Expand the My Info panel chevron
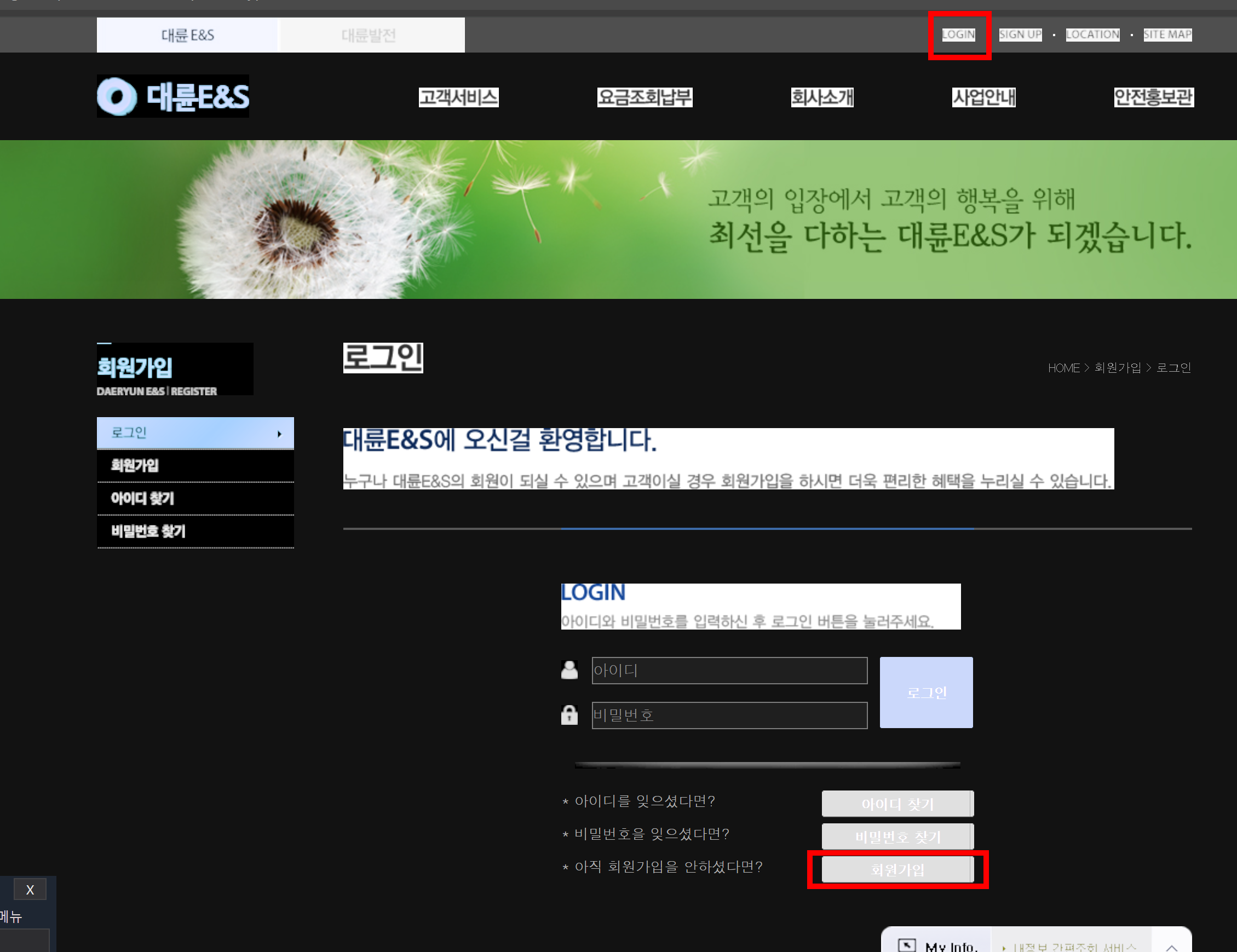Viewport: 1237px width, 952px height. pyautogui.click(x=1172, y=946)
